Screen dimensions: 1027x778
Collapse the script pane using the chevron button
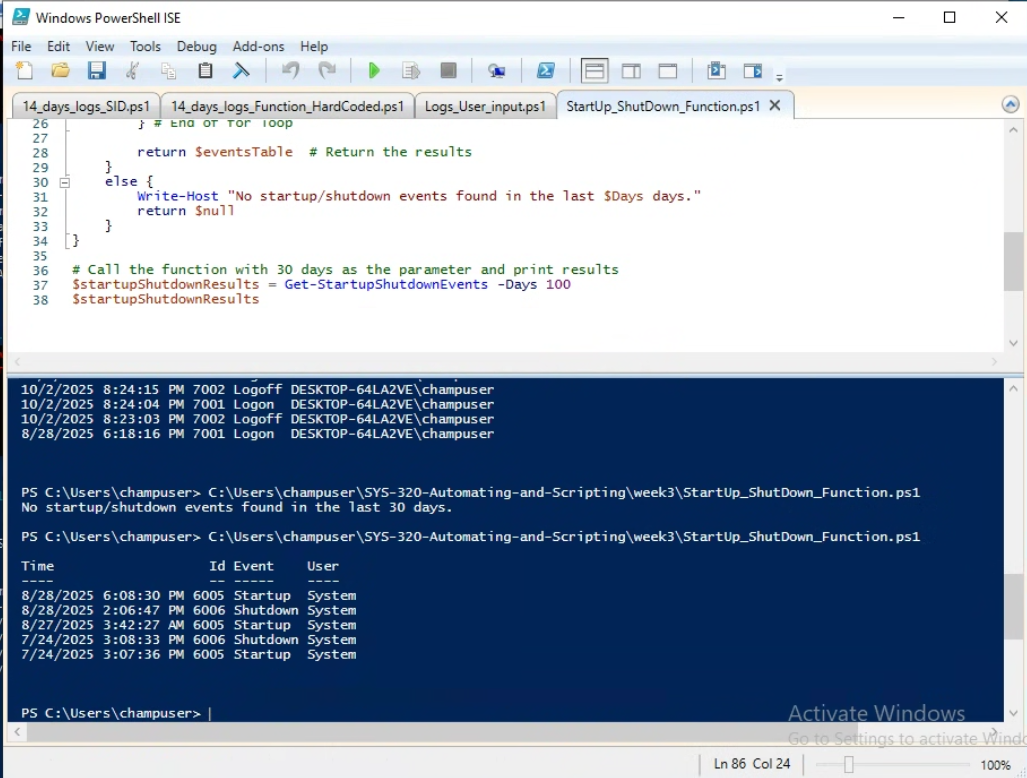(x=1011, y=105)
